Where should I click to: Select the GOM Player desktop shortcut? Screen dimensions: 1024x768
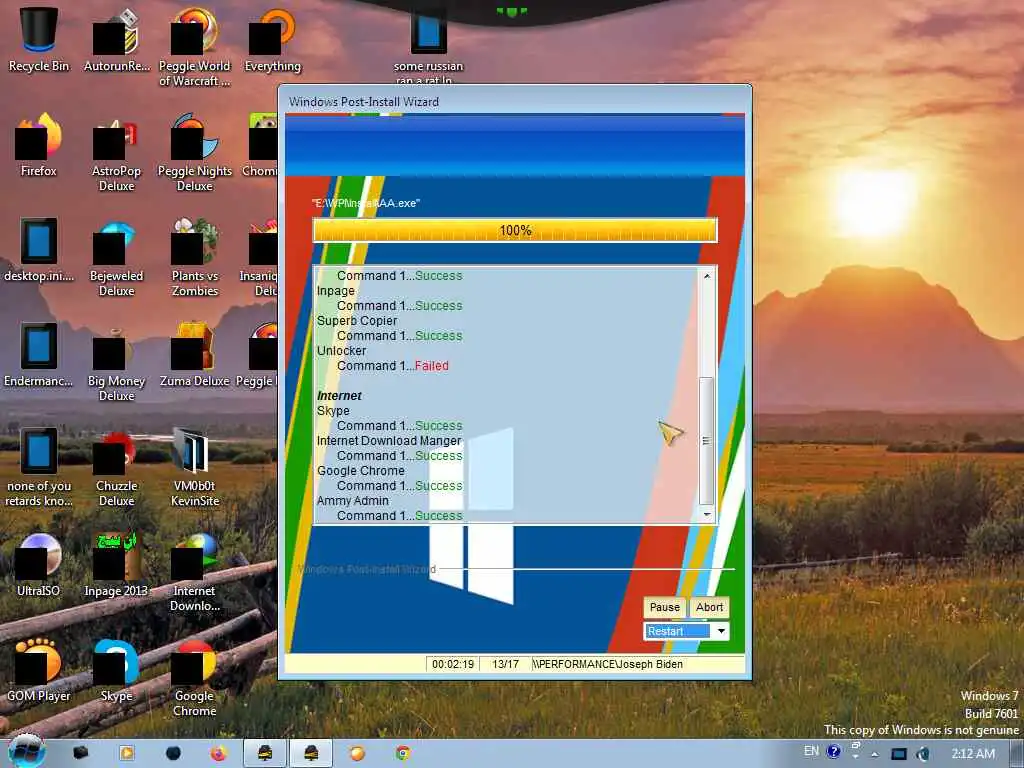[39, 671]
